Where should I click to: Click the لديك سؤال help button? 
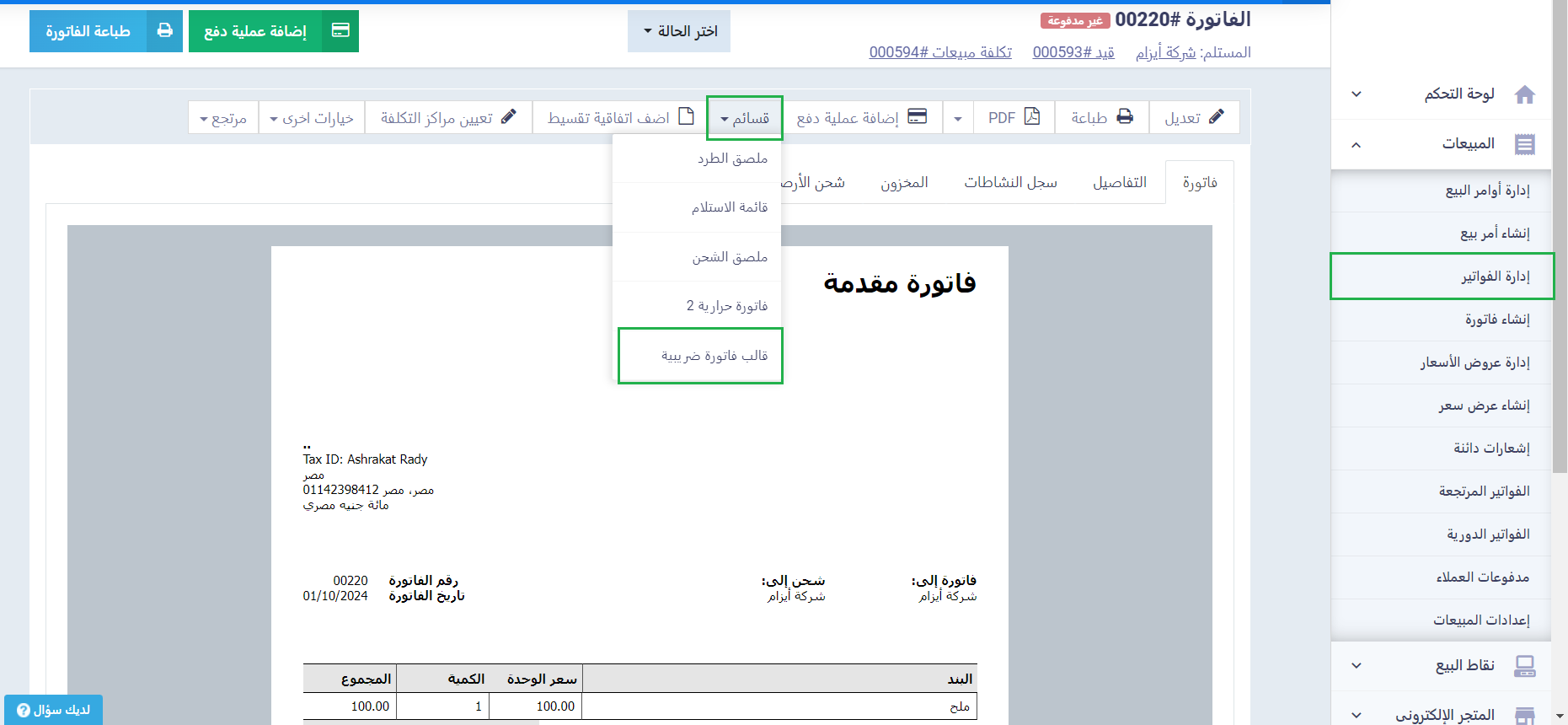pyautogui.click(x=53, y=710)
